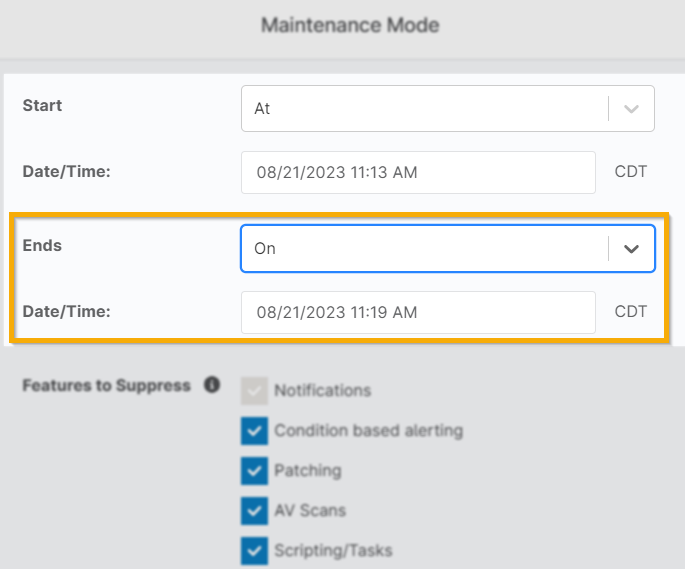Click the Ends Date/Time field 11:19 AM
The image size is (685, 569).
(418, 312)
